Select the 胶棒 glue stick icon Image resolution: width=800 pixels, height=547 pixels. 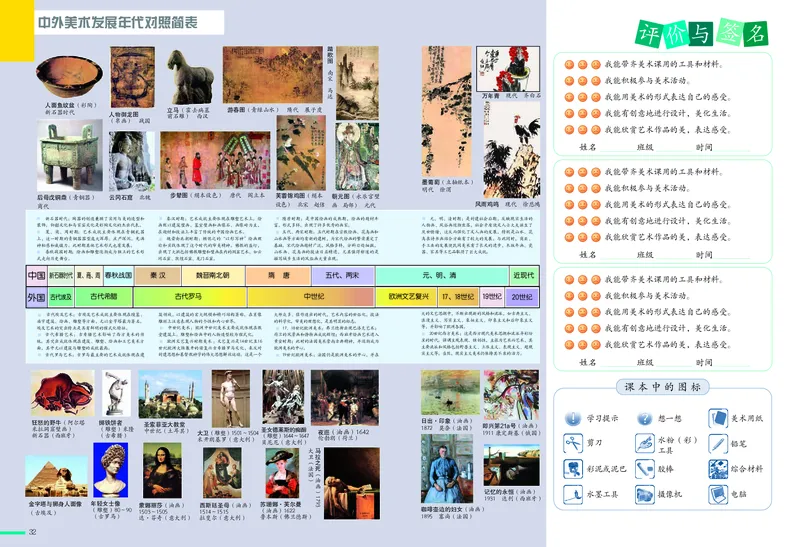pos(644,468)
